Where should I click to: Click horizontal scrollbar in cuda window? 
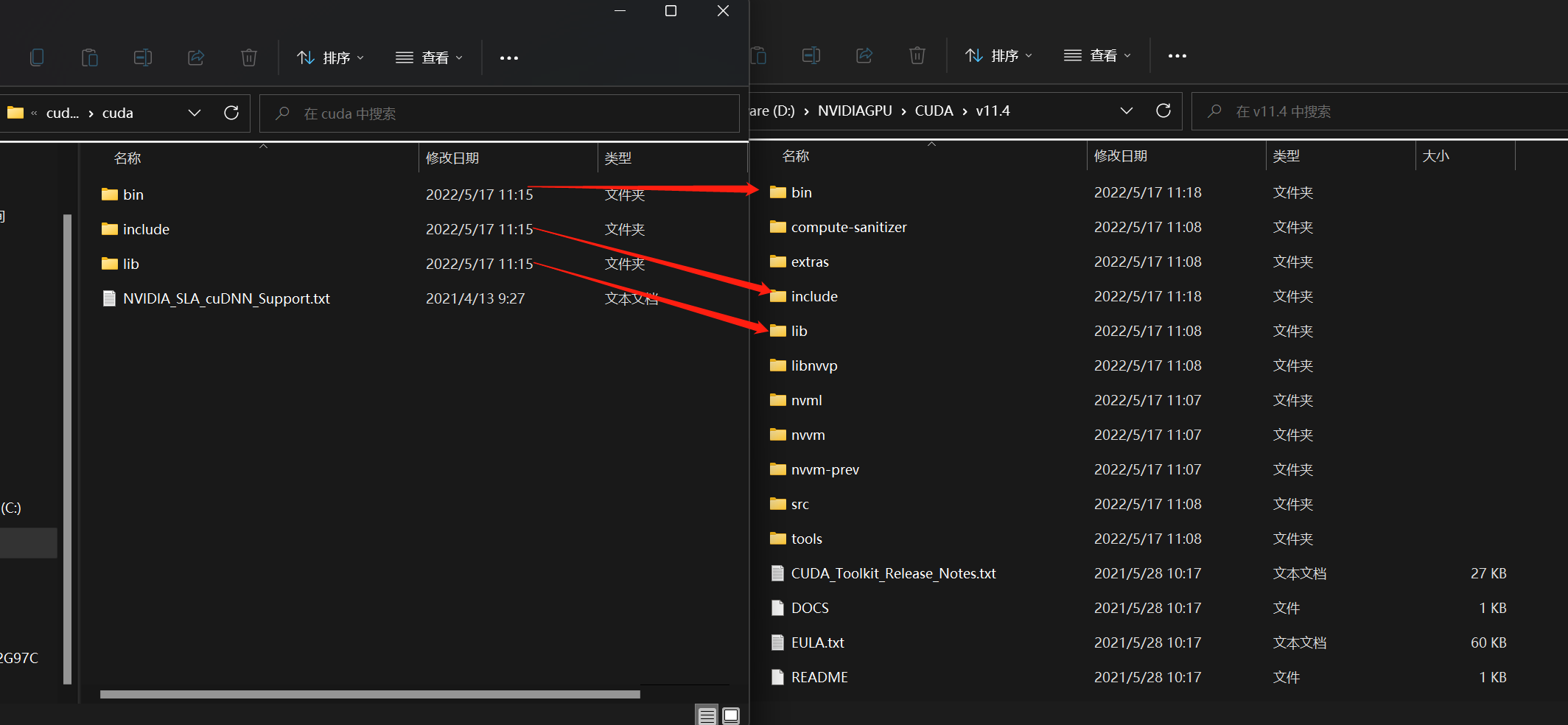click(370, 694)
